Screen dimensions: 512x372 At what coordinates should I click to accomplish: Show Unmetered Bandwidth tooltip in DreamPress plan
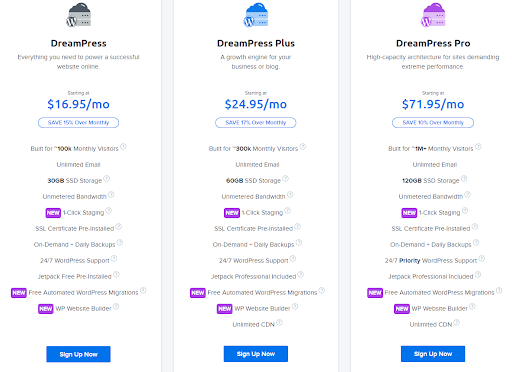click(x=111, y=195)
